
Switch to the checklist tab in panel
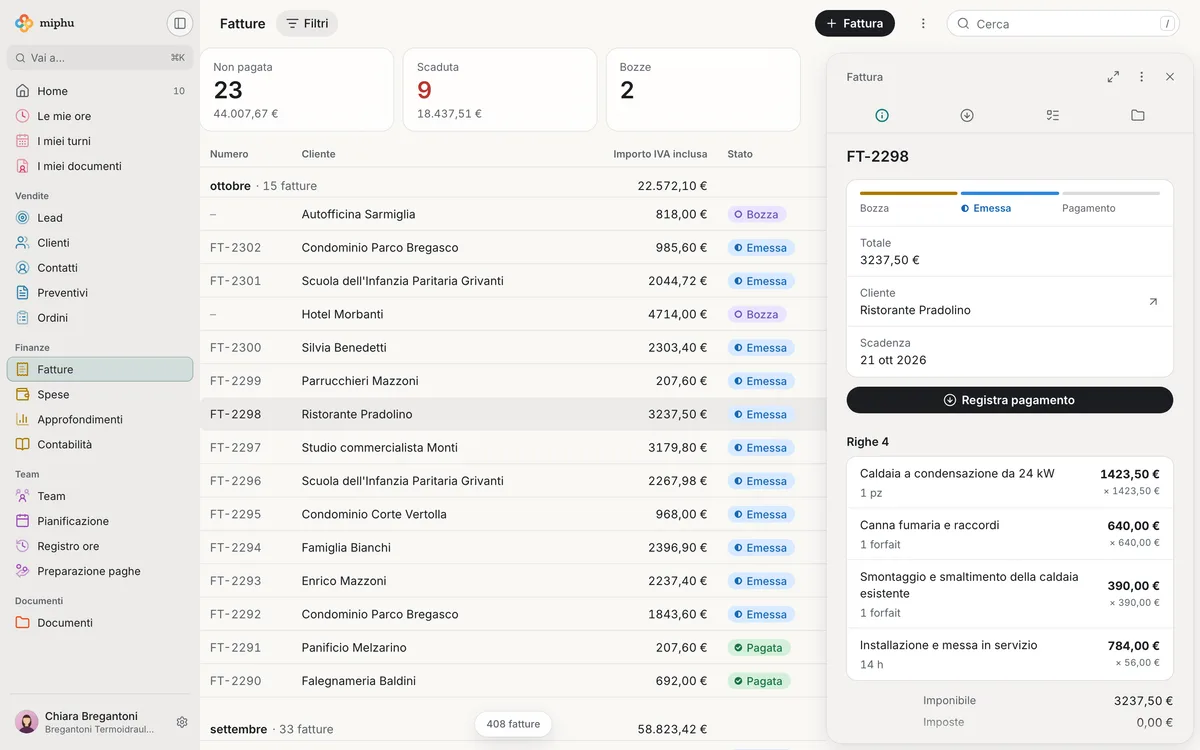(x=1052, y=115)
